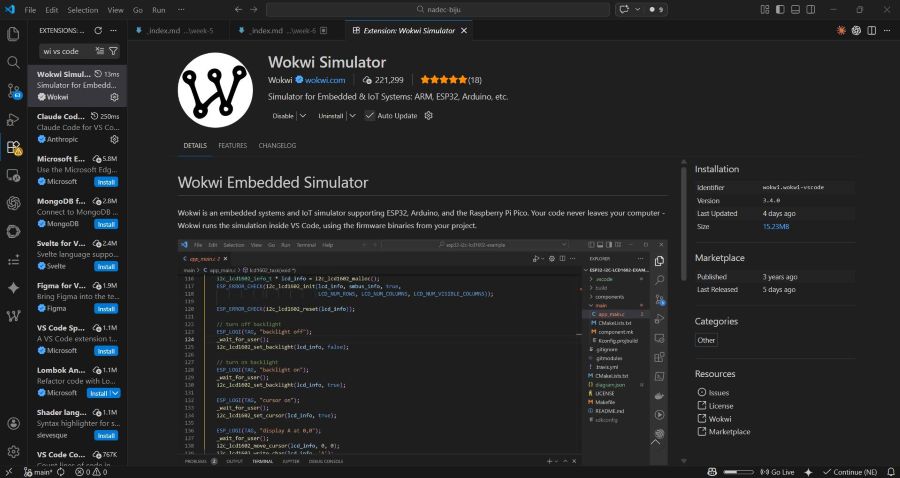Viewport: 900px width, 478px height.
Task: Toggle the bottom panel visibility
Action: coord(796,10)
